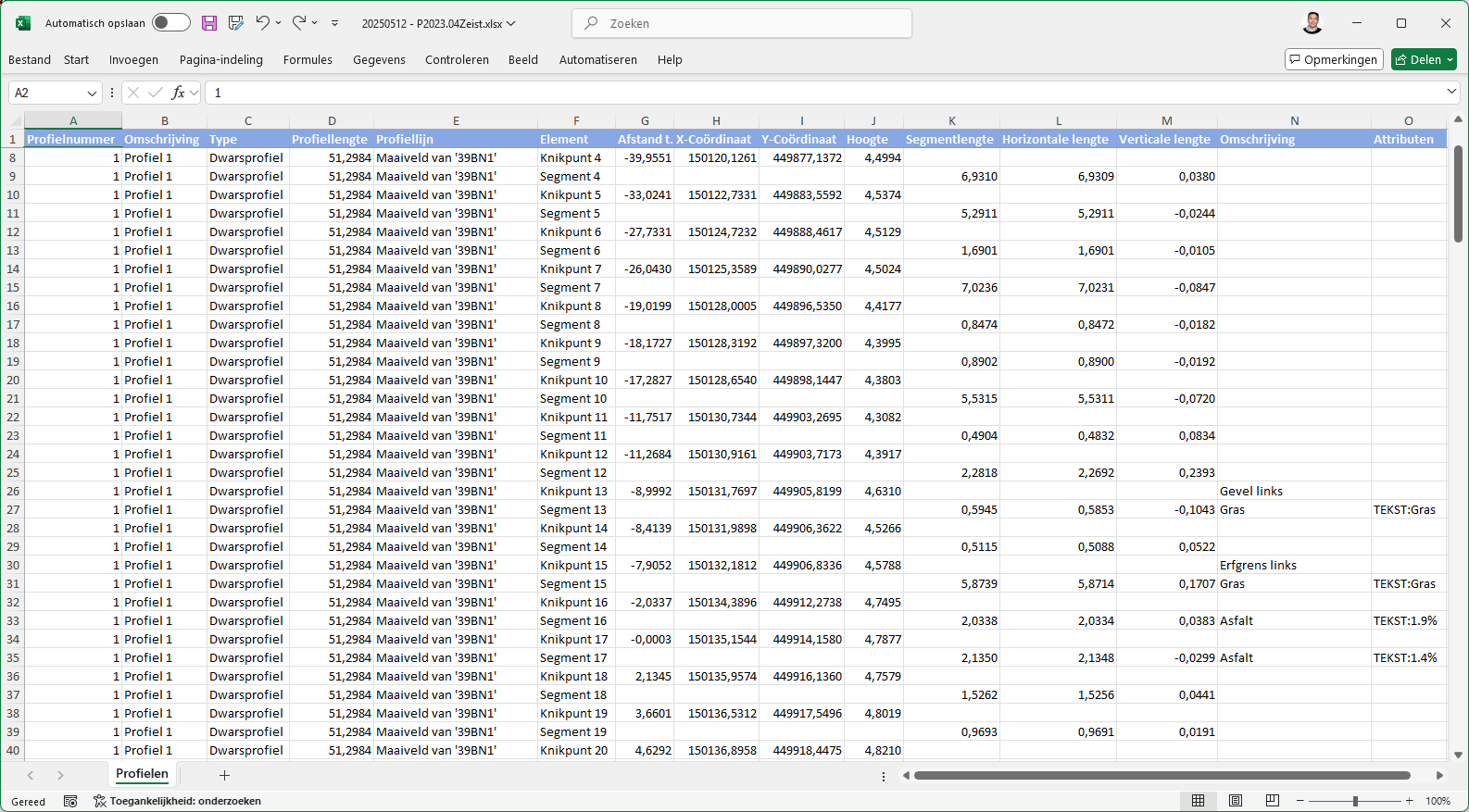Click the Zoeken search field
This screenshot has height=812, width=1469.
pos(742,23)
